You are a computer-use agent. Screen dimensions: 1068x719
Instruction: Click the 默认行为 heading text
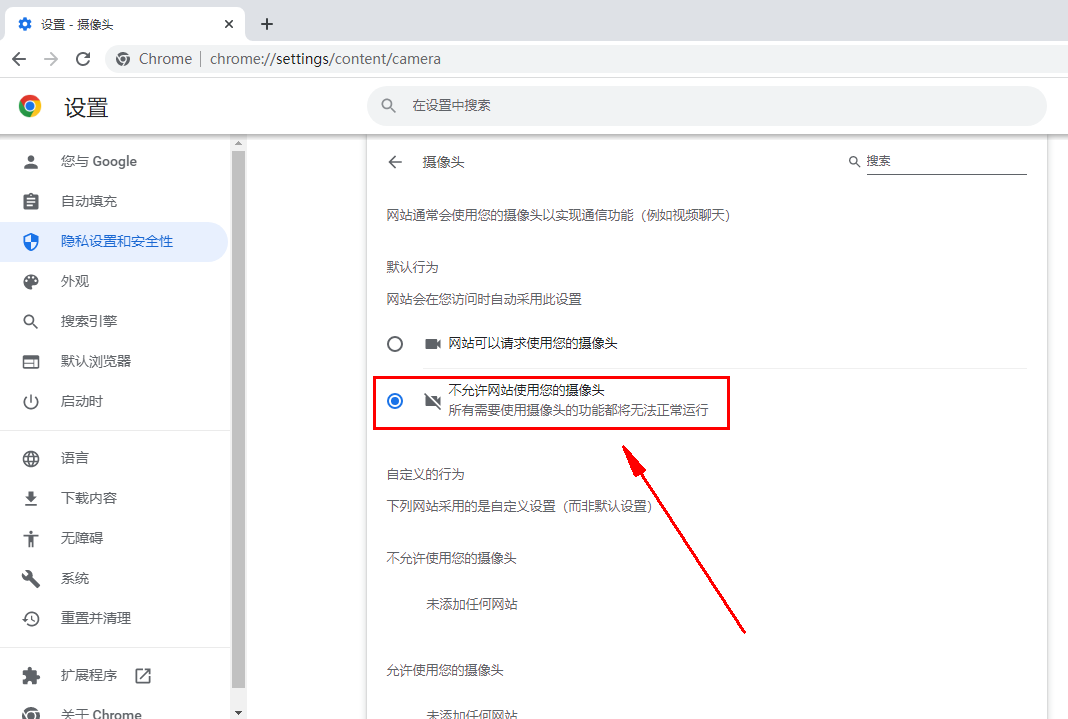pyautogui.click(x=413, y=268)
